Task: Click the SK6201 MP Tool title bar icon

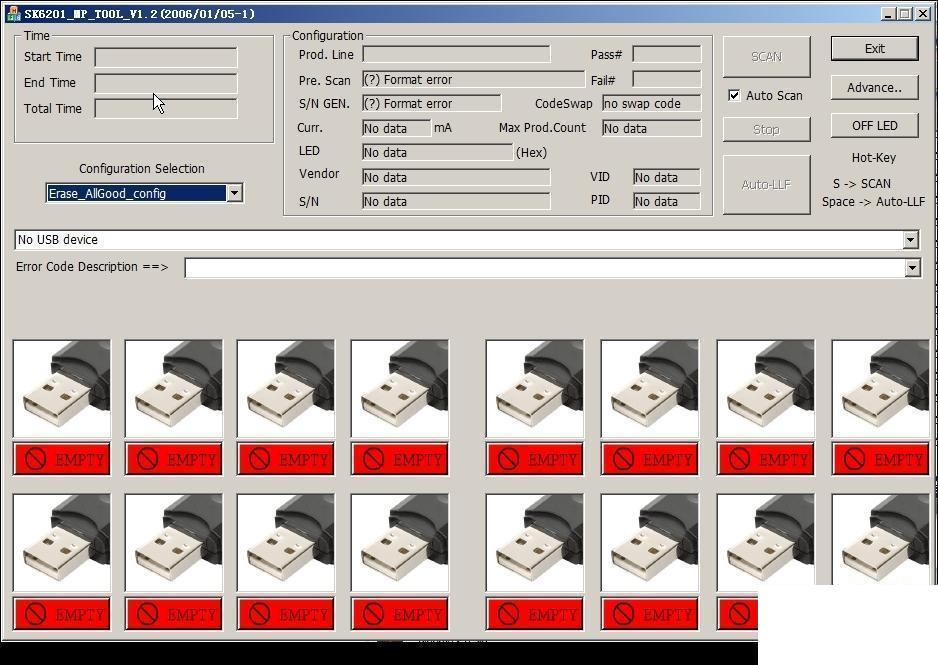Action: [12, 13]
